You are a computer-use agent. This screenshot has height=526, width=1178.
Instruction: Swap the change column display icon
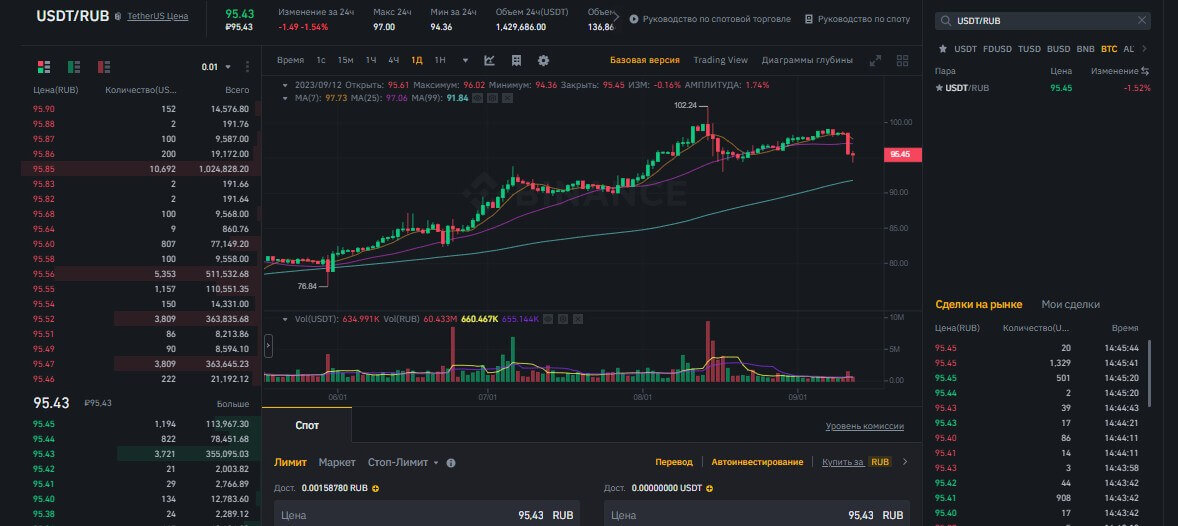(x=1145, y=72)
